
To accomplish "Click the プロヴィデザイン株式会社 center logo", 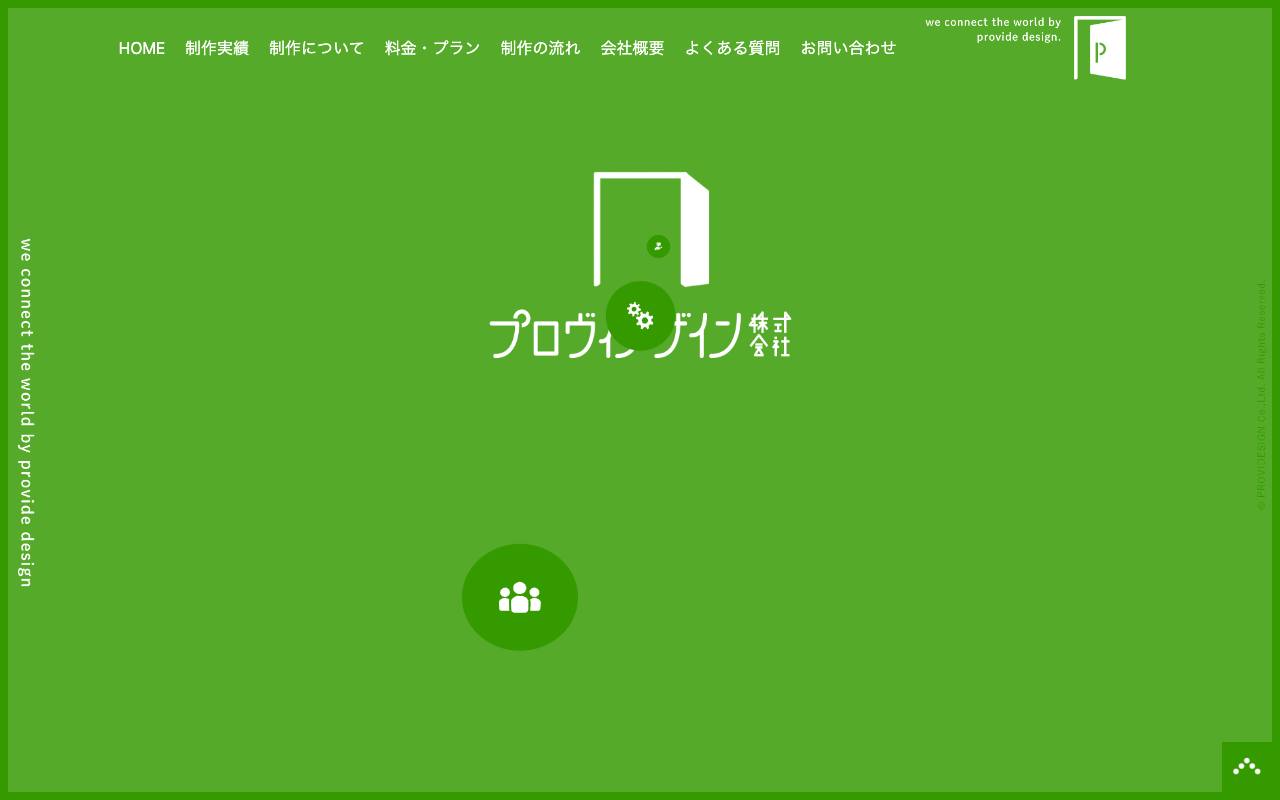I will 640,265.
